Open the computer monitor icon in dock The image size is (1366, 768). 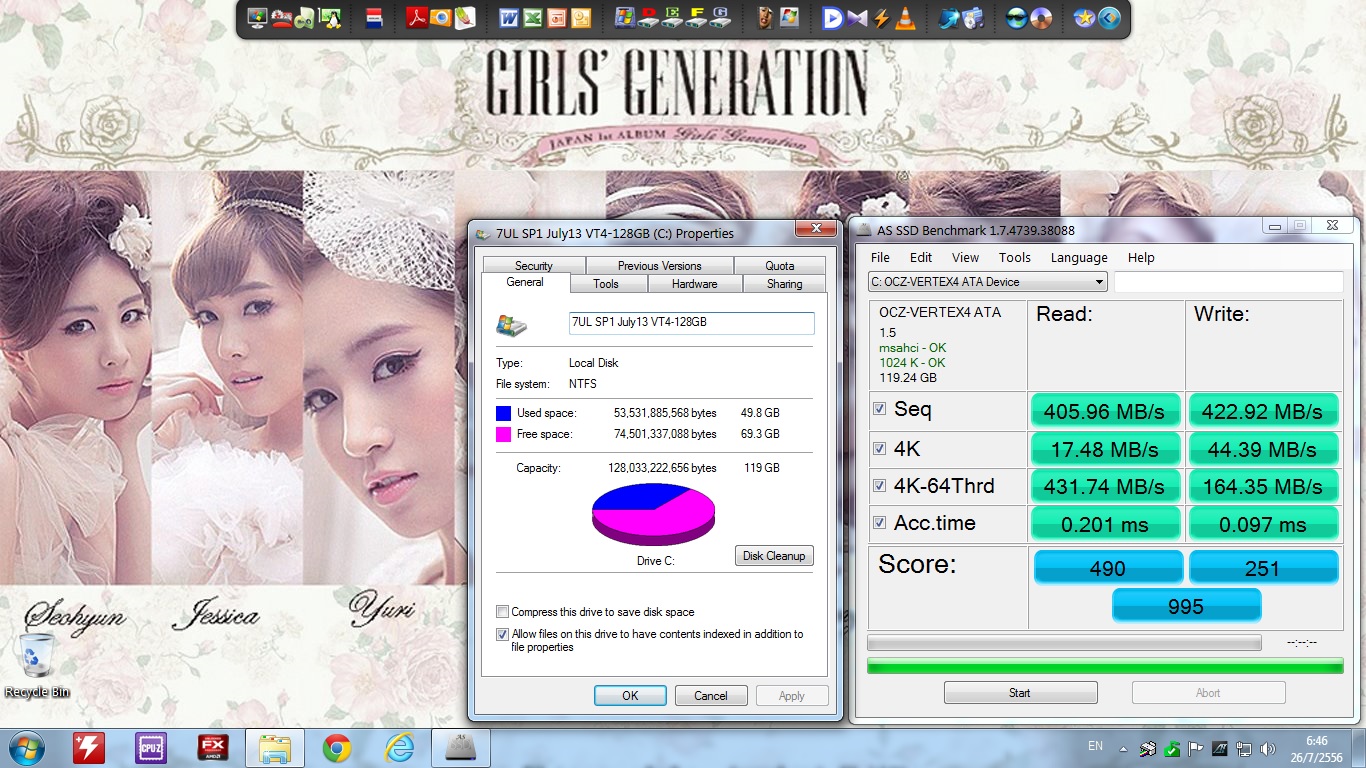[x=256, y=17]
